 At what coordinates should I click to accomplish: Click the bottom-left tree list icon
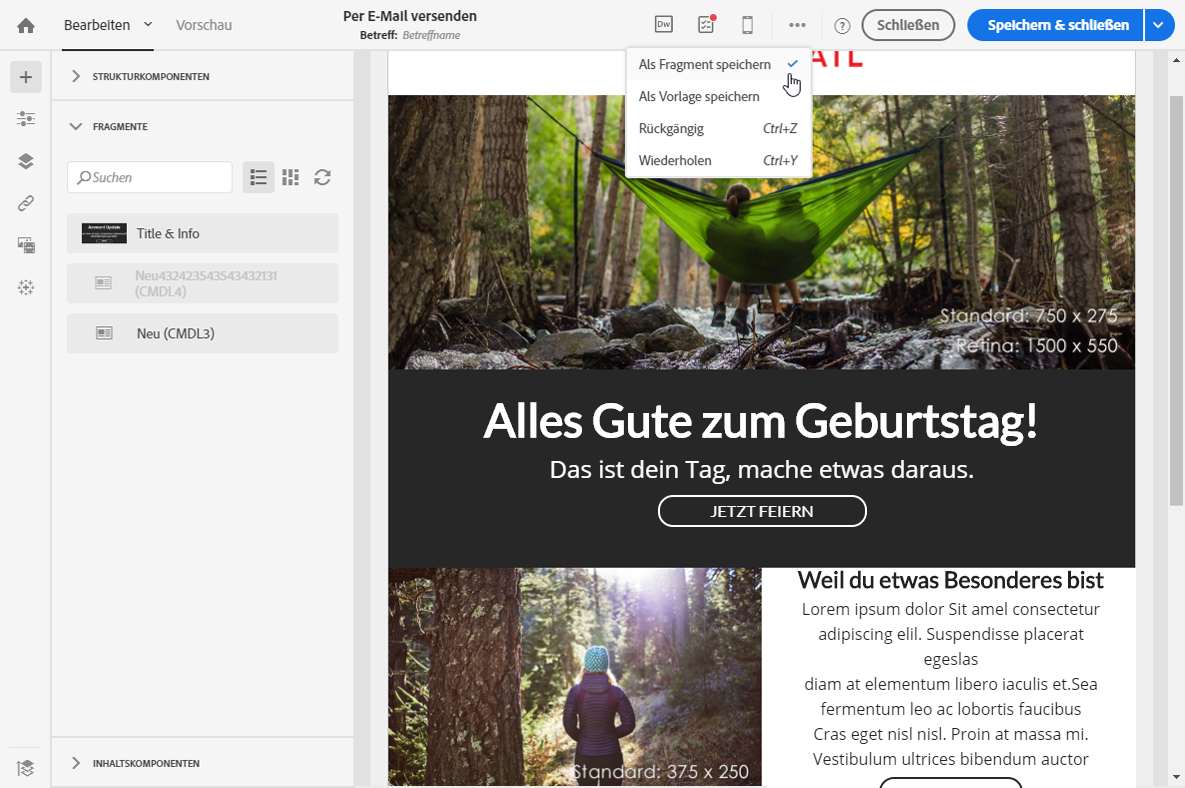click(x=26, y=768)
